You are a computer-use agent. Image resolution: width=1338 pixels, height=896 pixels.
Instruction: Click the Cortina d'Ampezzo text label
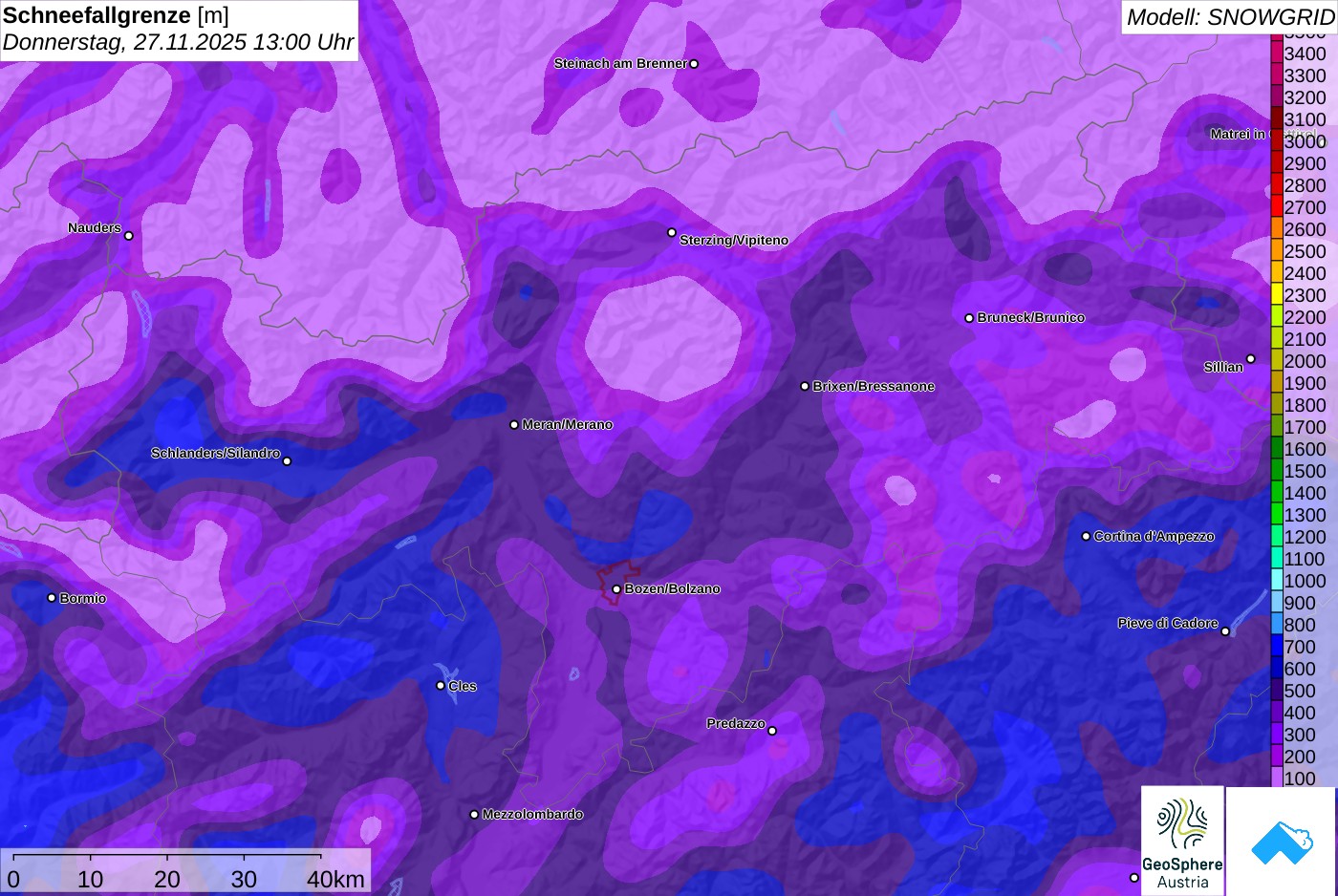point(1154,537)
